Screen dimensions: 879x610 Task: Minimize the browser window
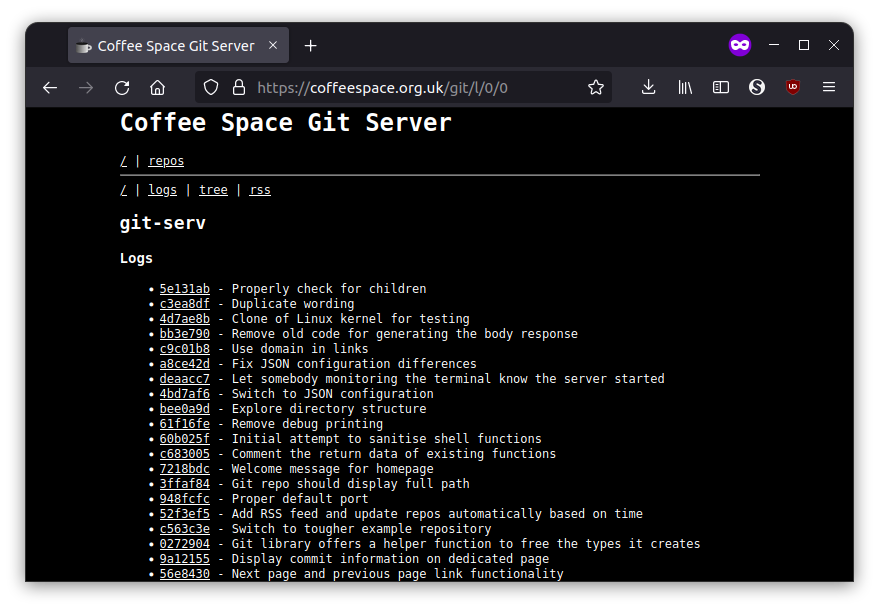pos(774,45)
